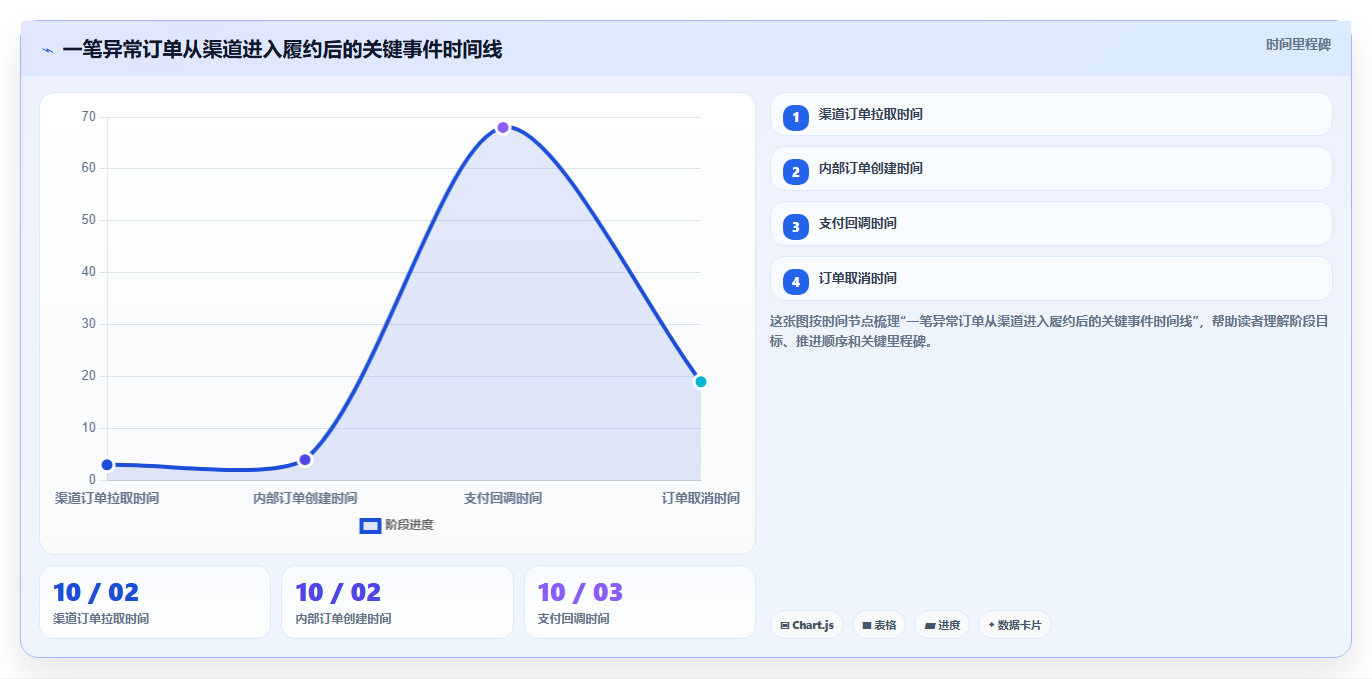
Task: Click the 10 / 03 card for 支付回调时间
Action: click(640, 602)
